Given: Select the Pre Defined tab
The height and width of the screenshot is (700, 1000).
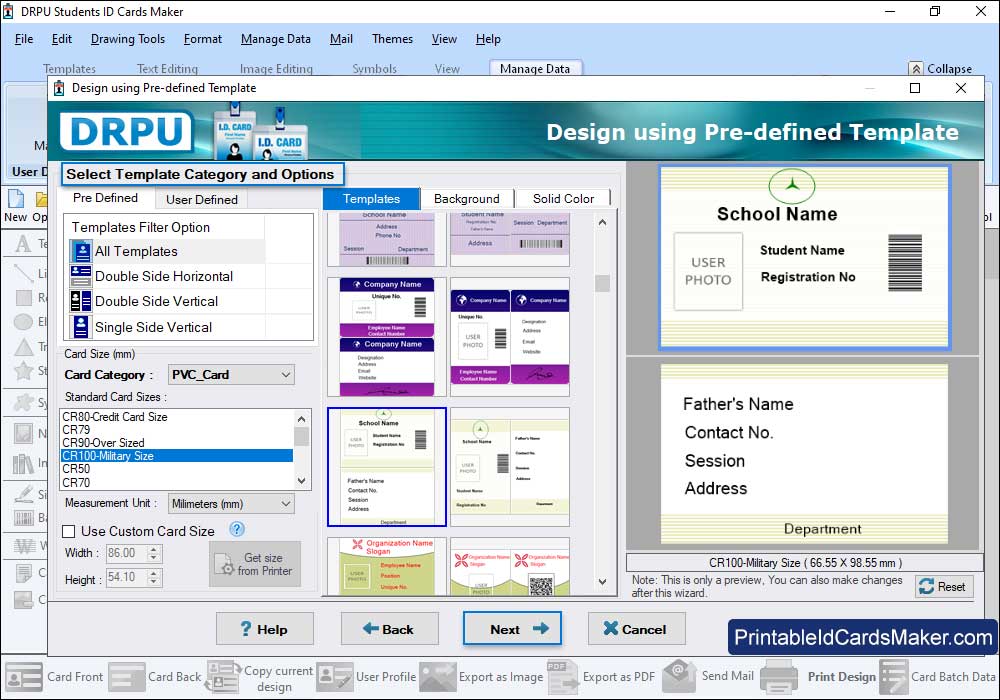Looking at the screenshot, I should [105, 198].
